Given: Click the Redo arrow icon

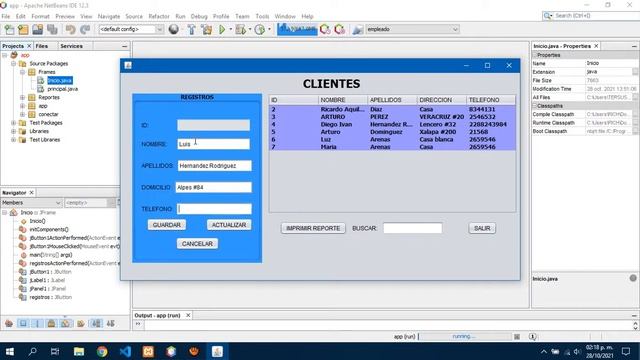Looking at the screenshot, I should [x=85, y=29].
